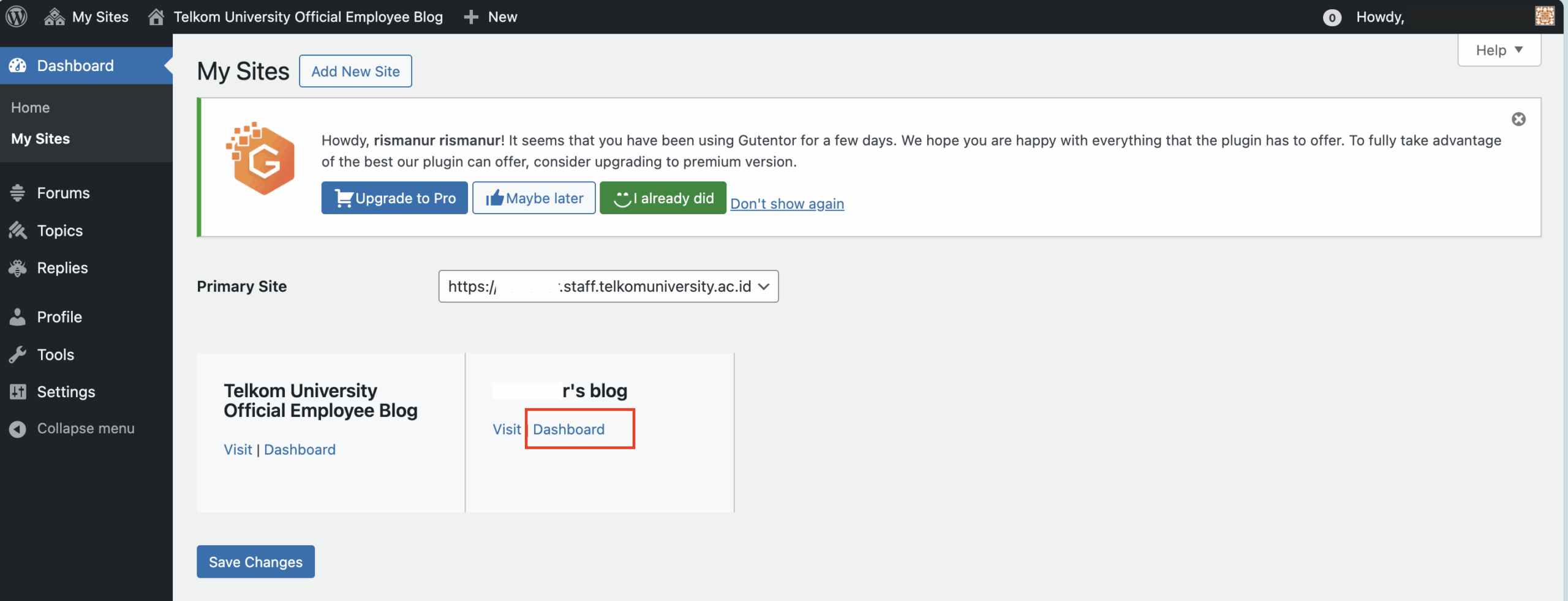Open the Settings menu item
The width and height of the screenshot is (1568, 601).
(66, 392)
